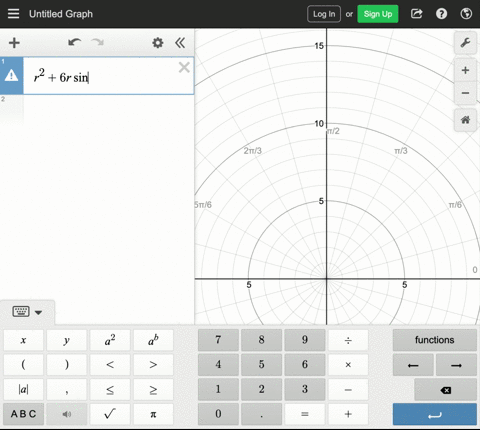
Task: Zoom out on the graph
Action: tap(465, 93)
